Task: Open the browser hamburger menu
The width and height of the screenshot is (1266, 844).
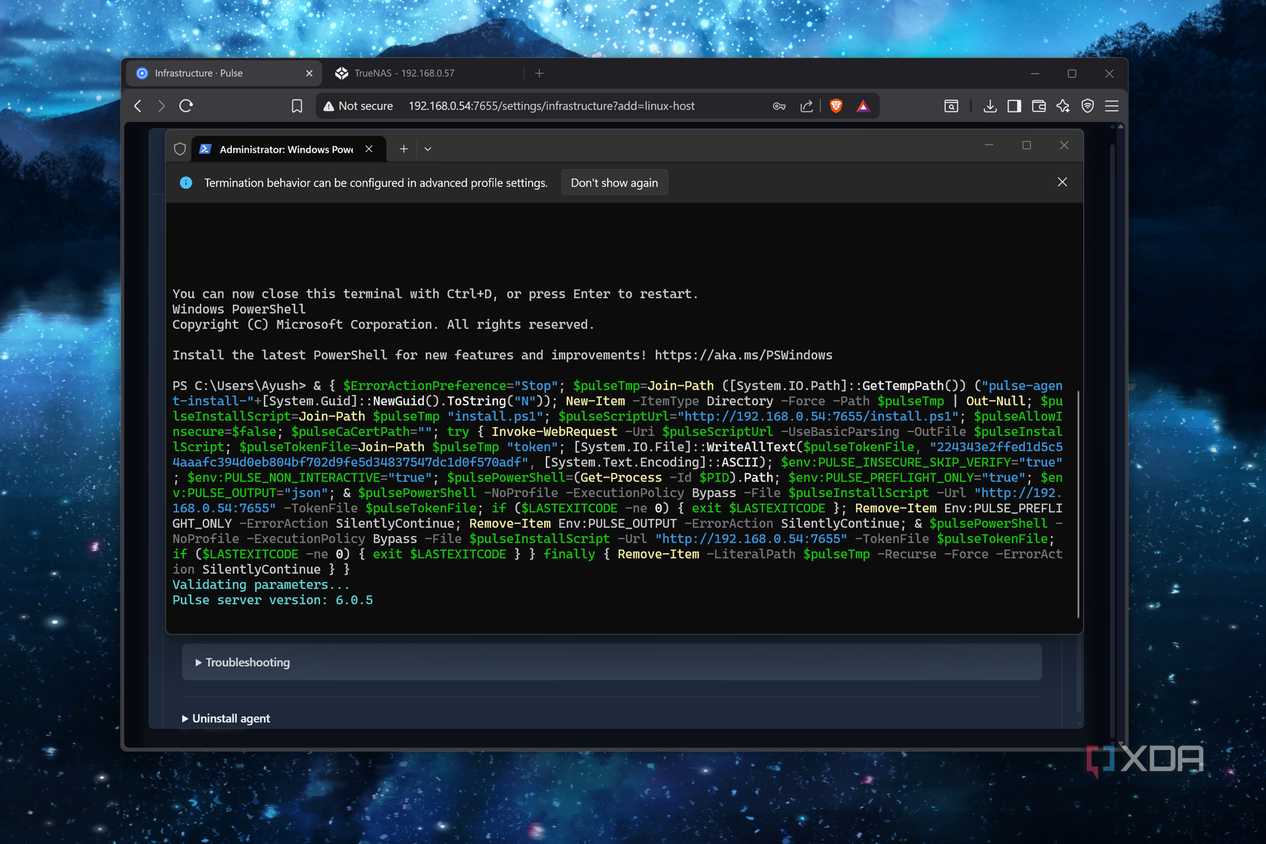Action: pos(1111,106)
